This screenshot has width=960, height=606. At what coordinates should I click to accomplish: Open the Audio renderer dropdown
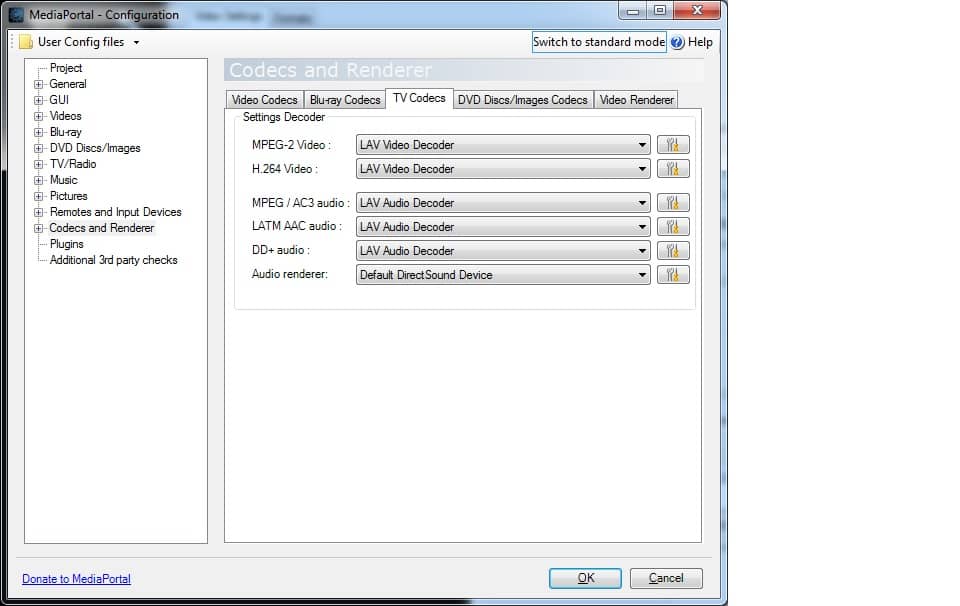pos(503,275)
